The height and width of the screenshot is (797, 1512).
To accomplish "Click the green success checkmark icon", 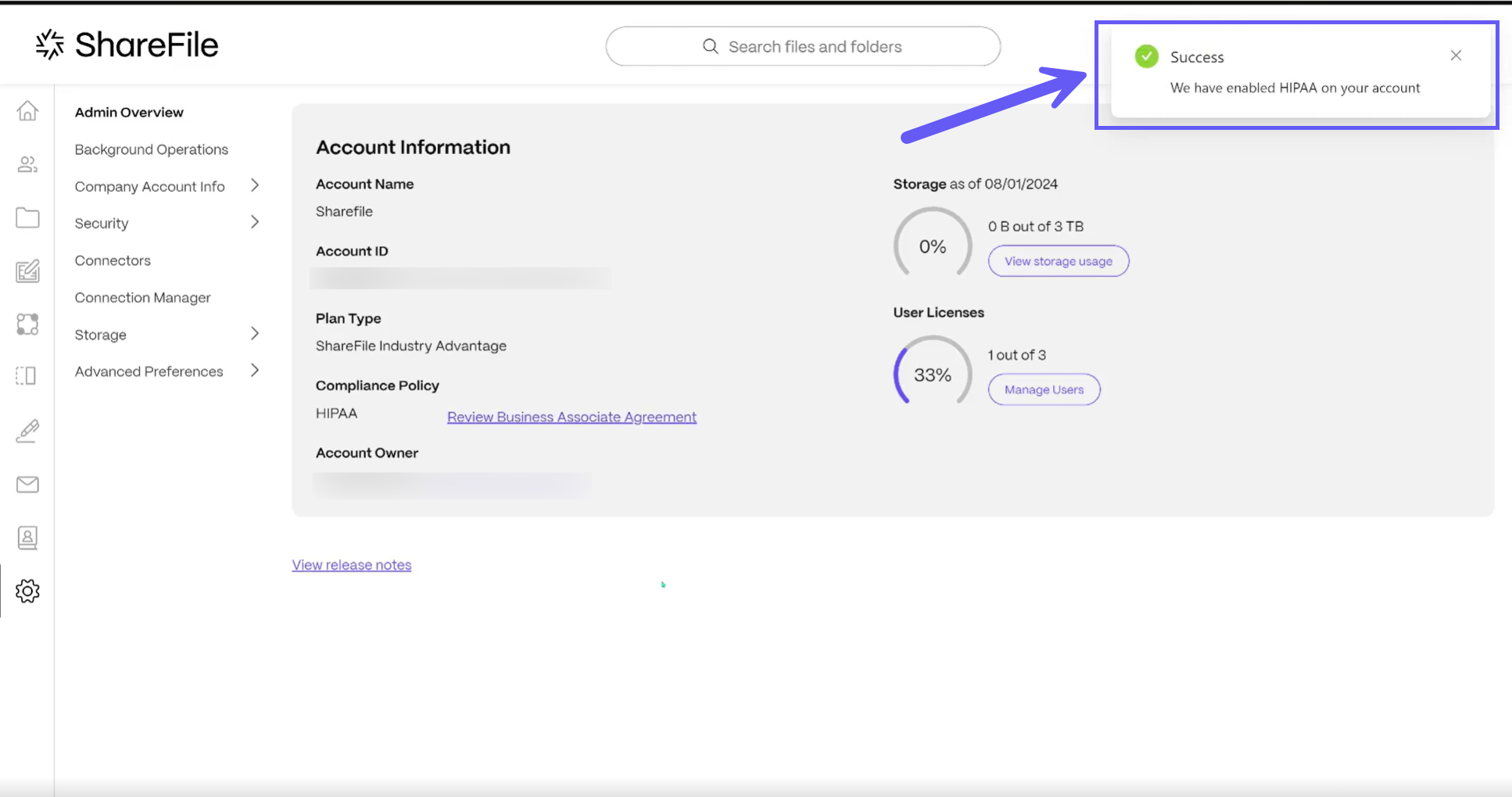I will point(1146,56).
